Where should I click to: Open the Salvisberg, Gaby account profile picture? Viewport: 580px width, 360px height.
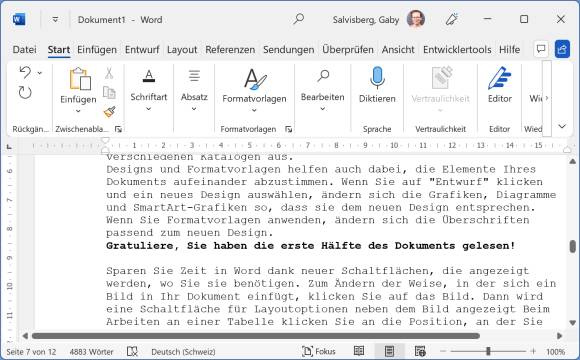[415, 19]
